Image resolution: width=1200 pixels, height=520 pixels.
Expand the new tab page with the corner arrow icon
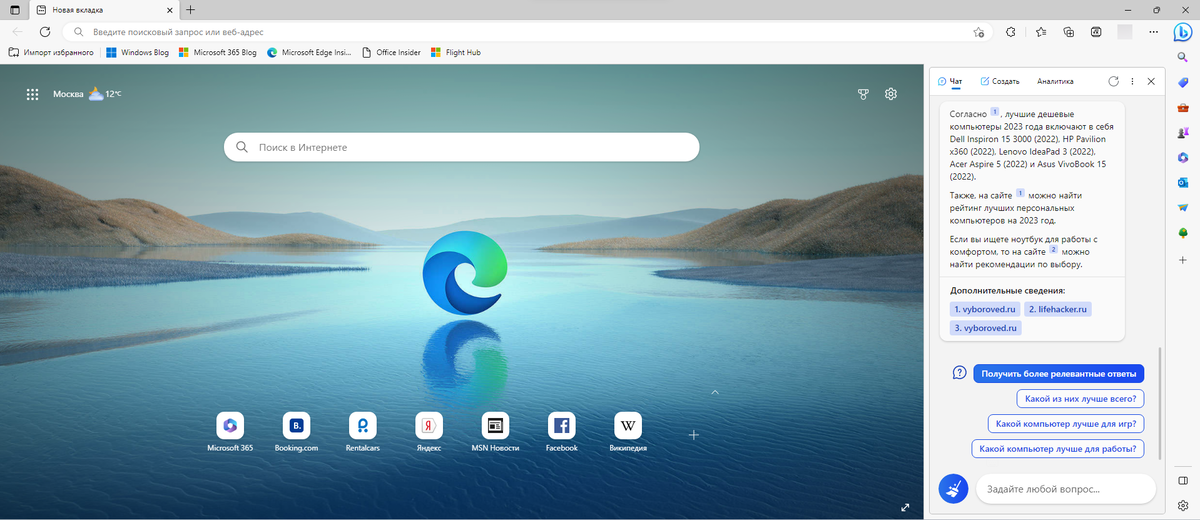pyautogui.click(x=905, y=507)
